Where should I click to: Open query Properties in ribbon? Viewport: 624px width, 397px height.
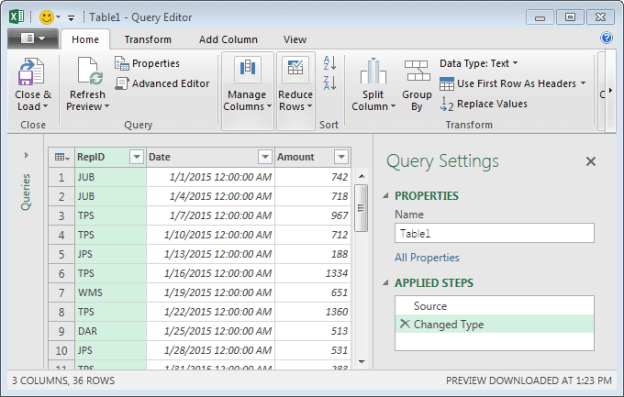point(147,63)
